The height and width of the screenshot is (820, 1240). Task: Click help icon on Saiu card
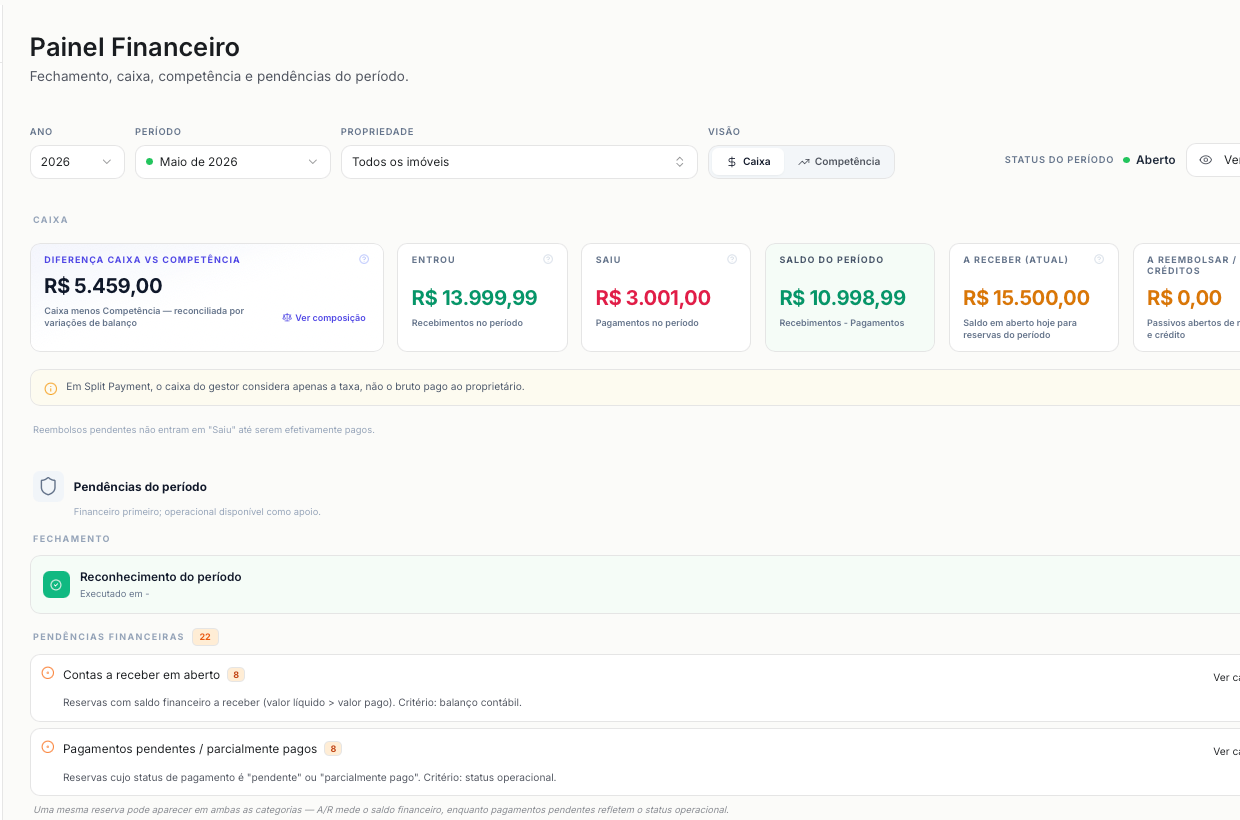tap(732, 259)
